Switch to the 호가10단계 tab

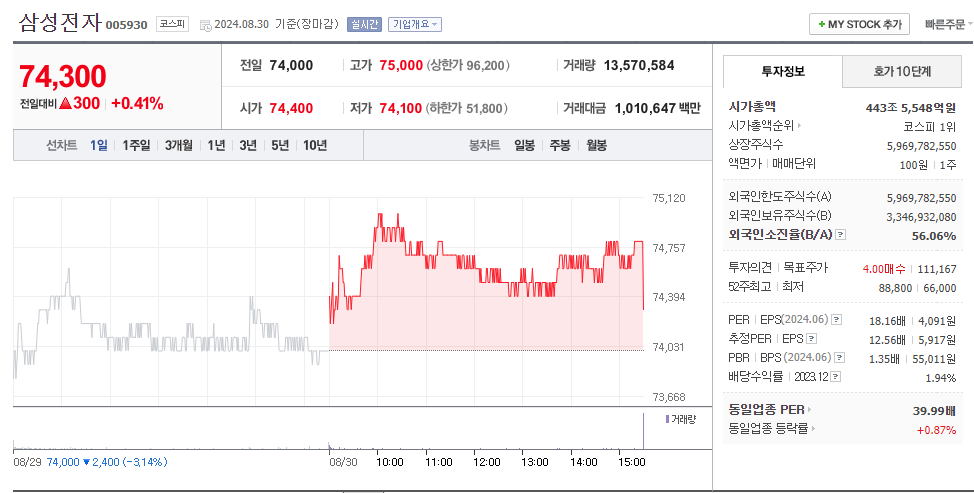[902, 71]
